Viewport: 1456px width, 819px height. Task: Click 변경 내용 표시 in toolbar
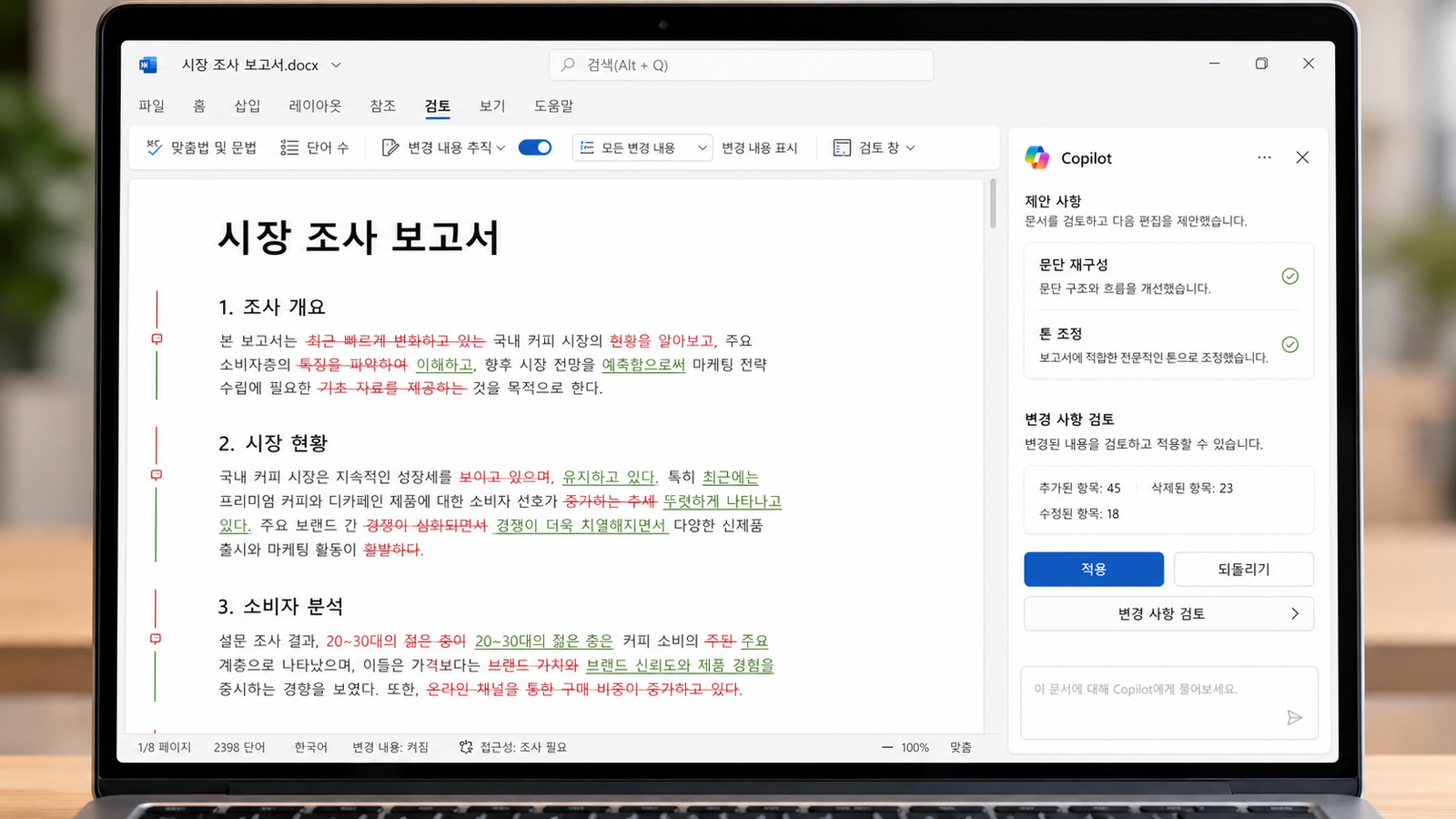[x=760, y=147]
